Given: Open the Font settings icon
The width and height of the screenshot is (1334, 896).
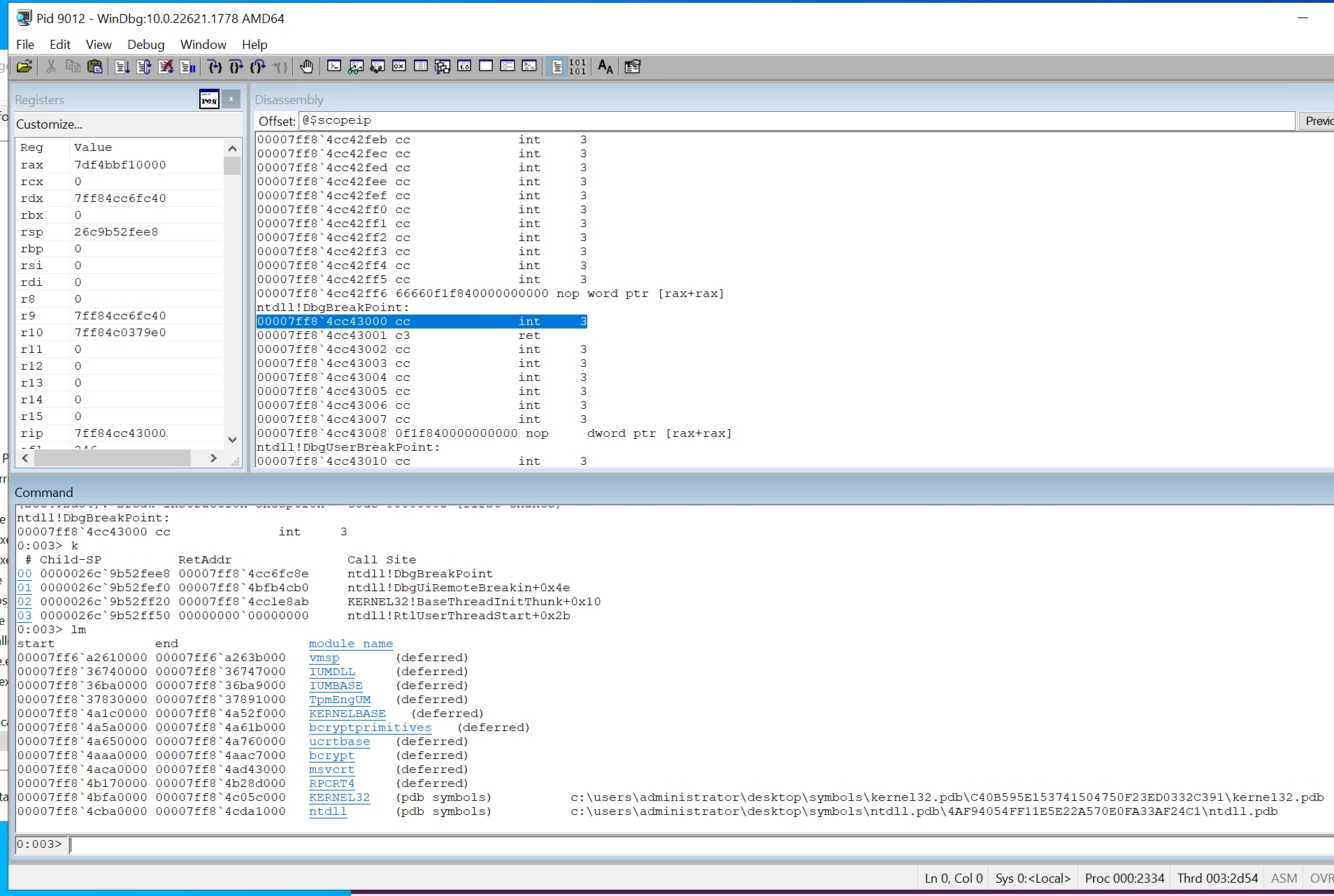Looking at the screenshot, I should (605, 66).
